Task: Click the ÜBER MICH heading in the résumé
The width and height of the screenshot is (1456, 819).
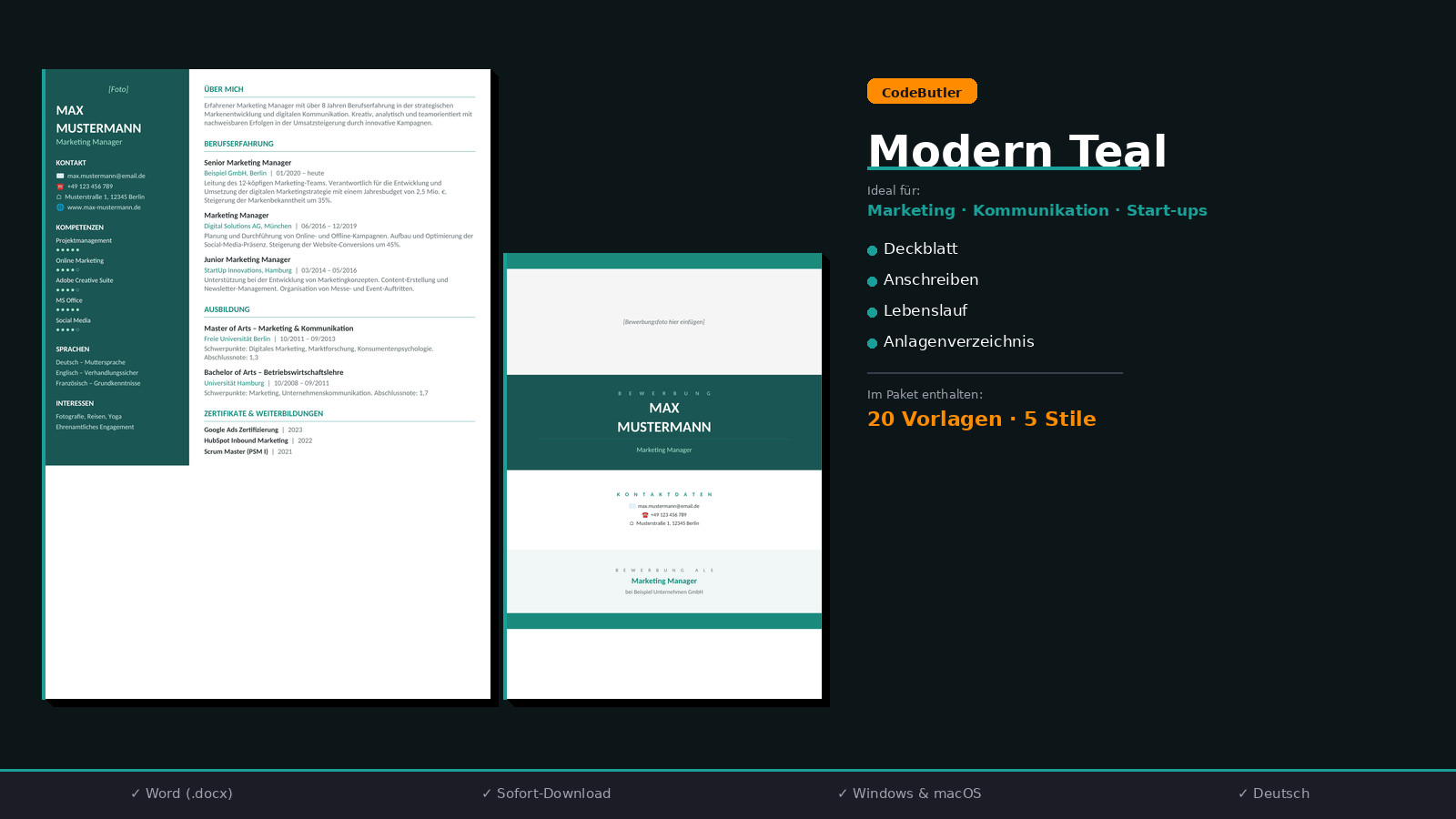Action: [x=224, y=89]
